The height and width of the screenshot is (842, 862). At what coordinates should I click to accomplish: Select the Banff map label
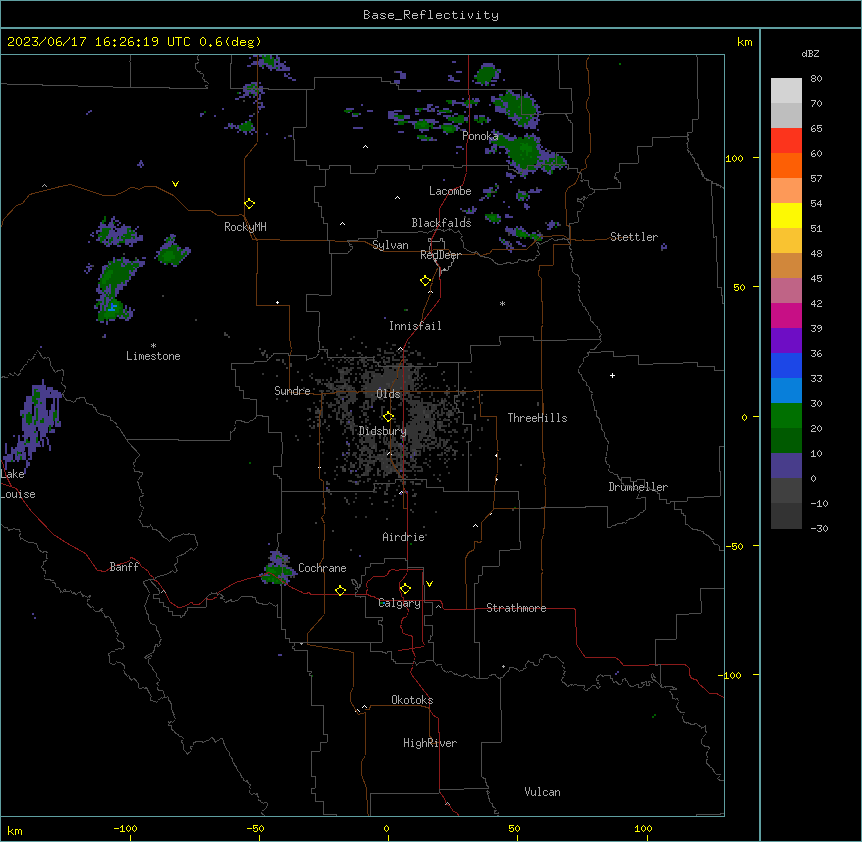click(x=124, y=567)
